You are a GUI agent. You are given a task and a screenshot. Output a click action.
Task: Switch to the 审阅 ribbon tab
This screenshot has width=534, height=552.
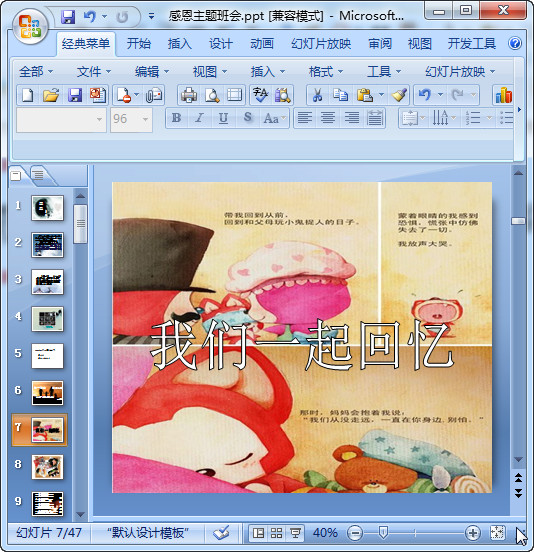[380, 44]
